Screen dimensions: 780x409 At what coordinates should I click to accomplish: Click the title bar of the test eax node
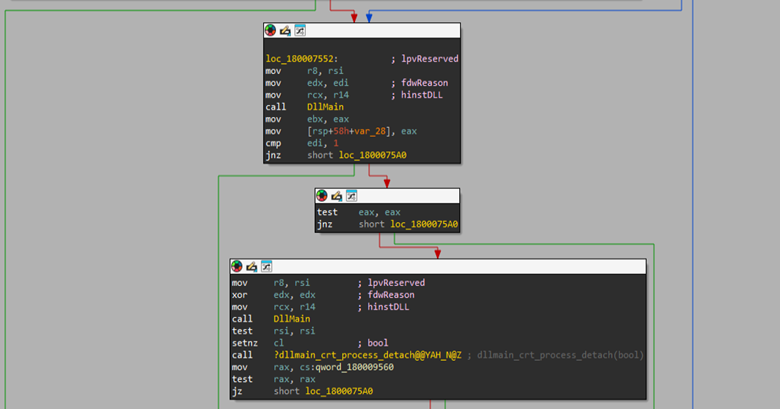pos(410,196)
